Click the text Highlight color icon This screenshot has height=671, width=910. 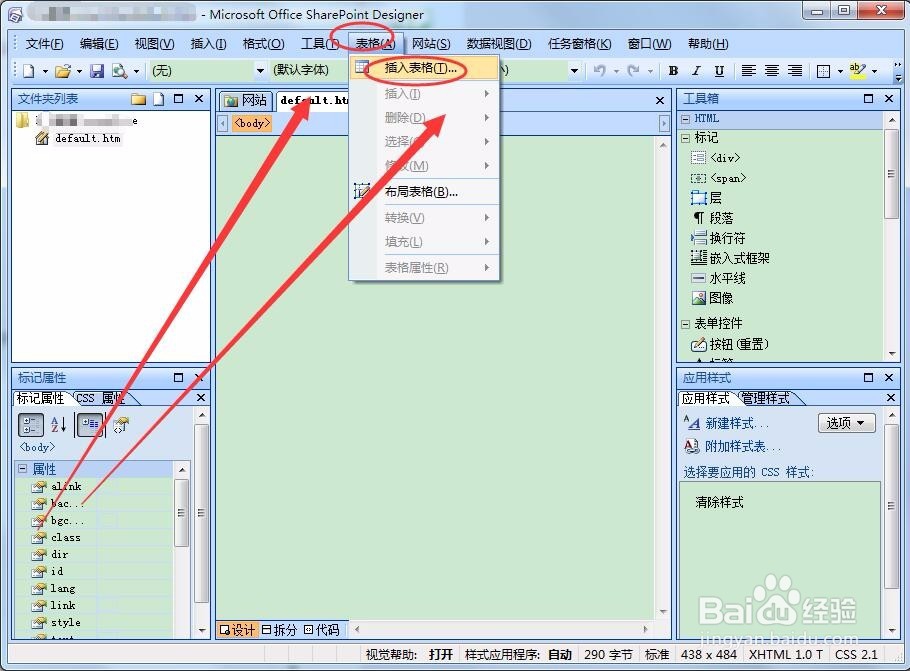(857, 71)
